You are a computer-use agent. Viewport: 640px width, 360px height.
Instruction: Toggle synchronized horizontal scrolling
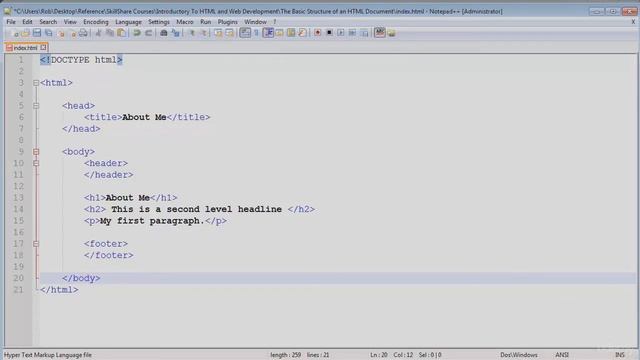230,33
